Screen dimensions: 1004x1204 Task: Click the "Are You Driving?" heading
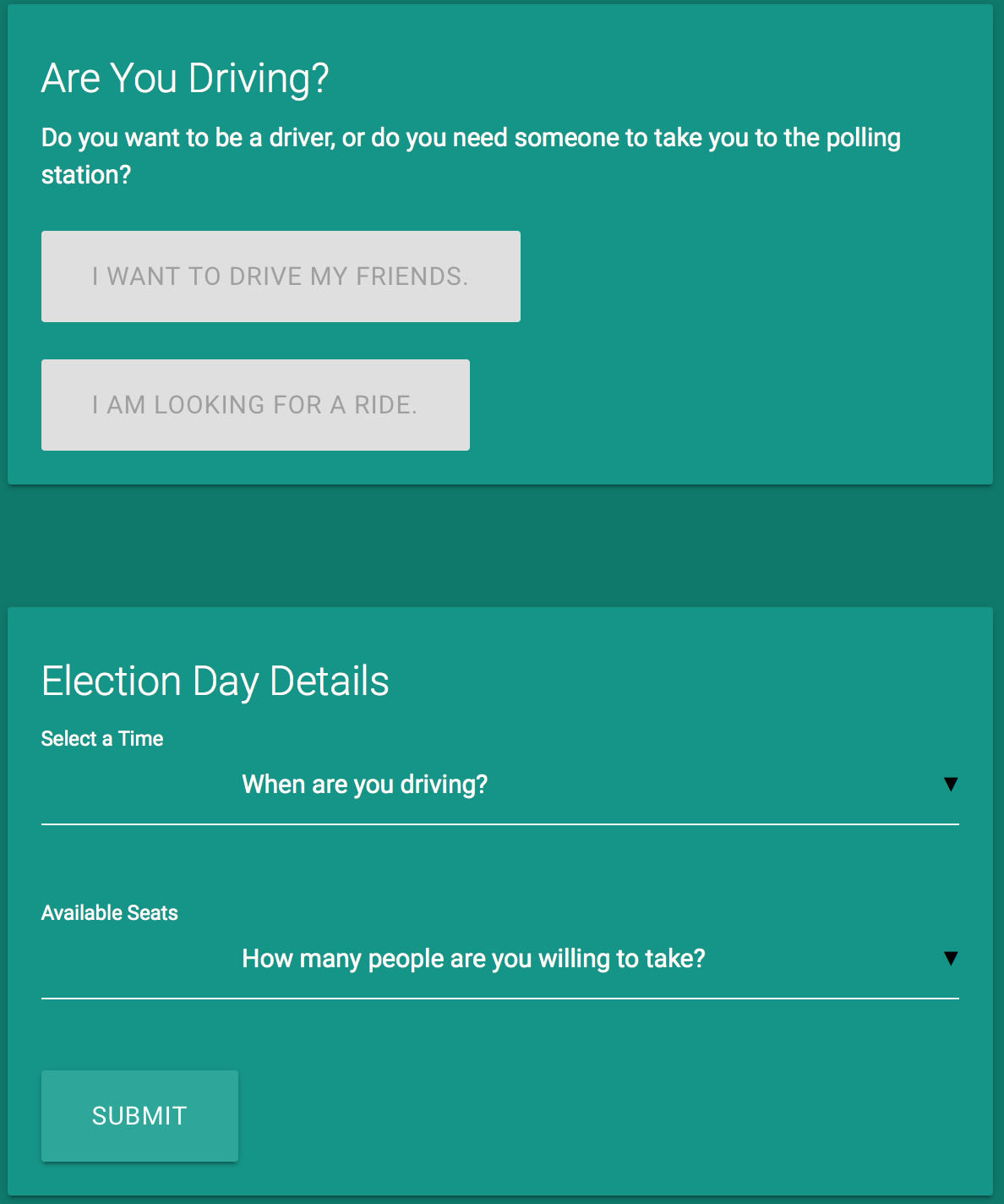[x=185, y=79]
